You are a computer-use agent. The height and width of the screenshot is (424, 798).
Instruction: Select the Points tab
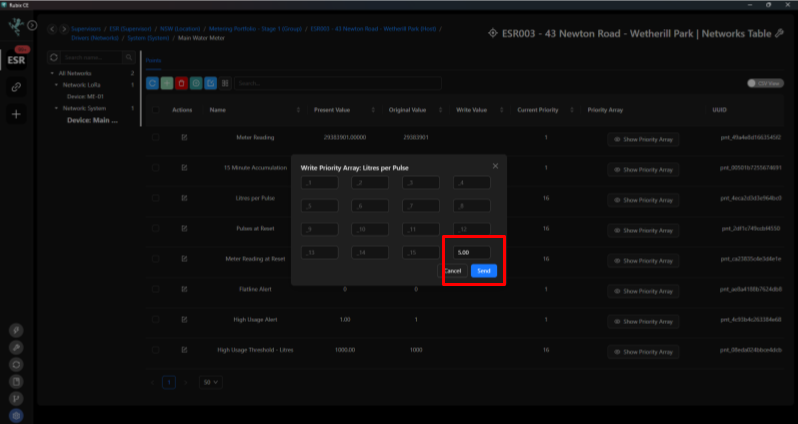pyautogui.click(x=153, y=61)
